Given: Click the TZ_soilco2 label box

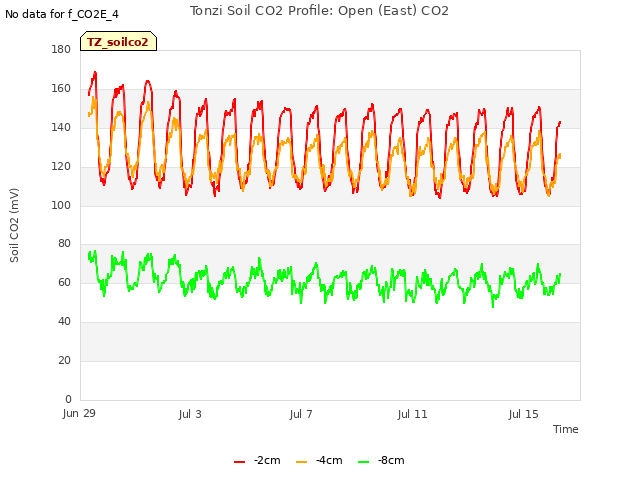Looking at the screenshot, I should [118, 41].
